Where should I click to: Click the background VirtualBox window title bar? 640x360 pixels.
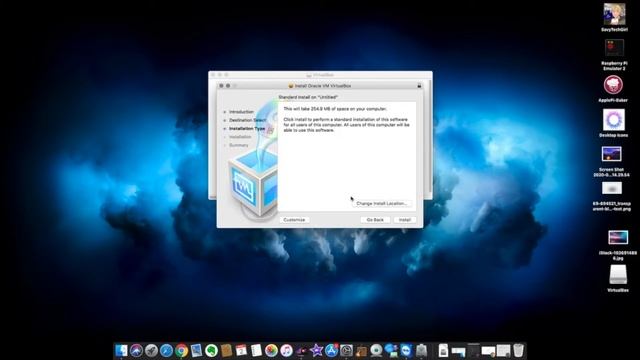coord(320,75)
